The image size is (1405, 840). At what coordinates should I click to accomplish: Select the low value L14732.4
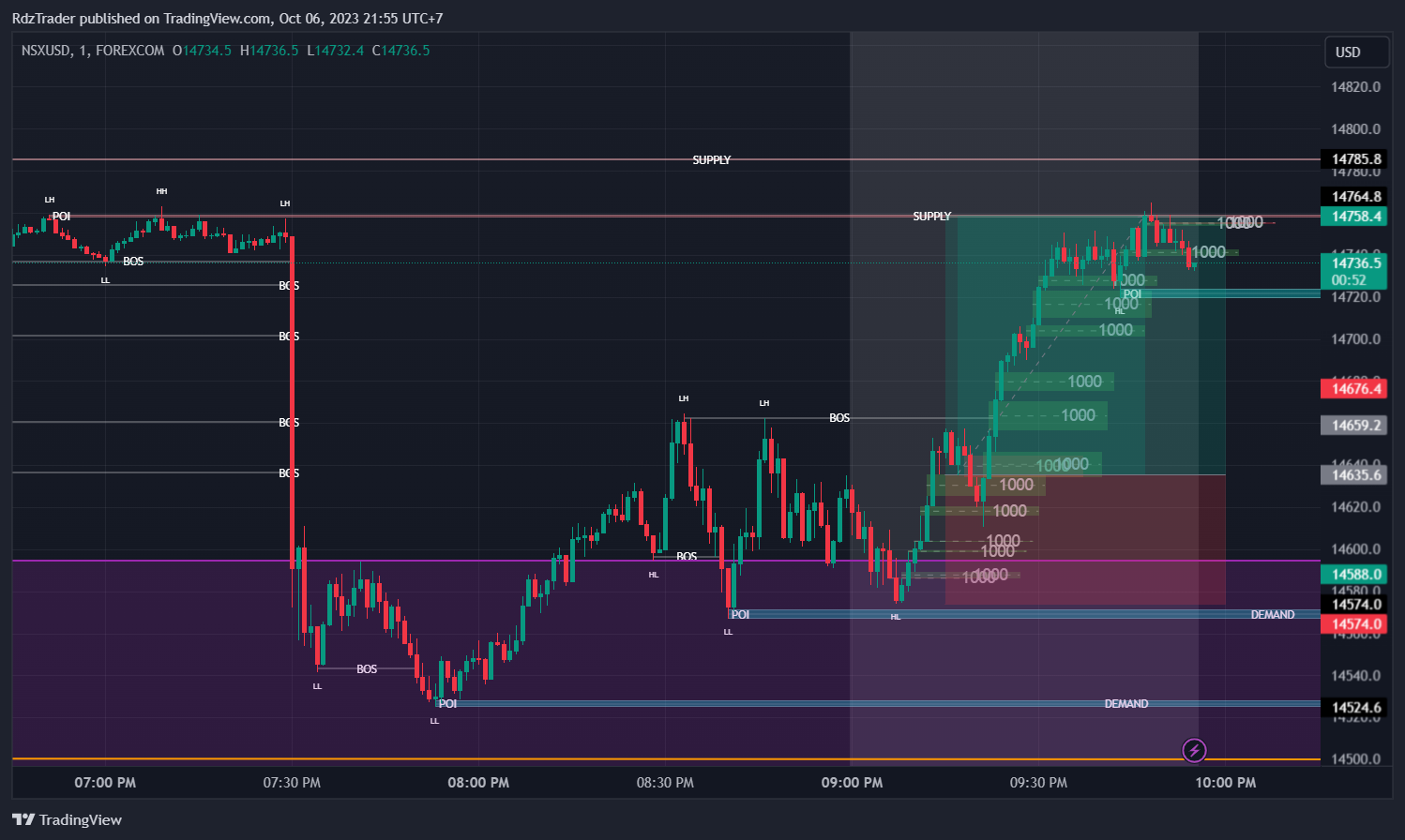click(336, 51)
